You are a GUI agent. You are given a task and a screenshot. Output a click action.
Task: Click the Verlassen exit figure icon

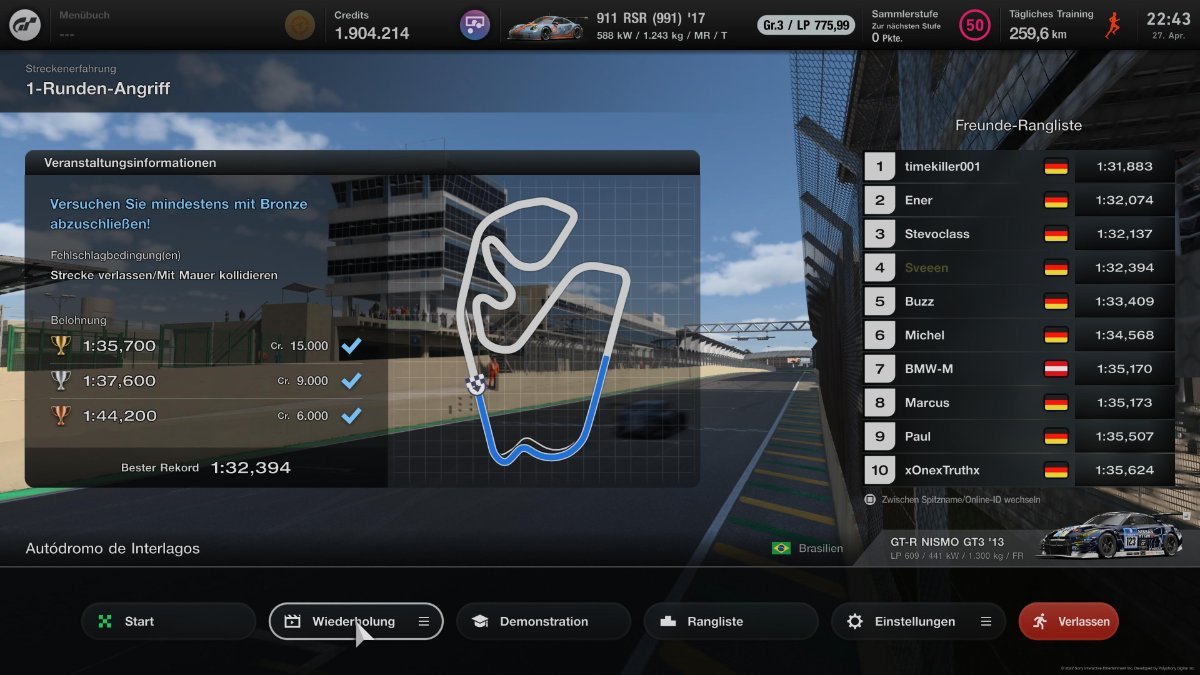(x=1041, y=621)
